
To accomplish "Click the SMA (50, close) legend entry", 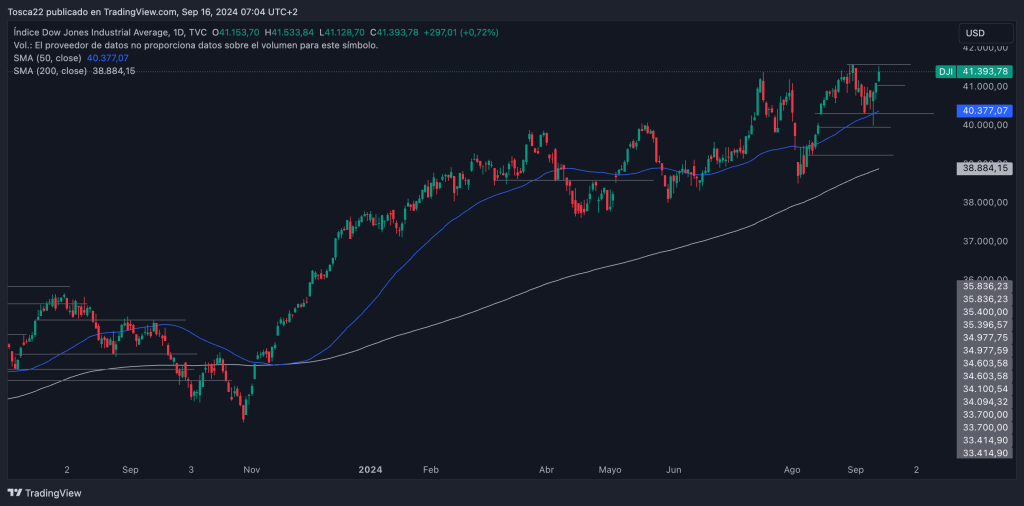I will (x=50, y=58).
